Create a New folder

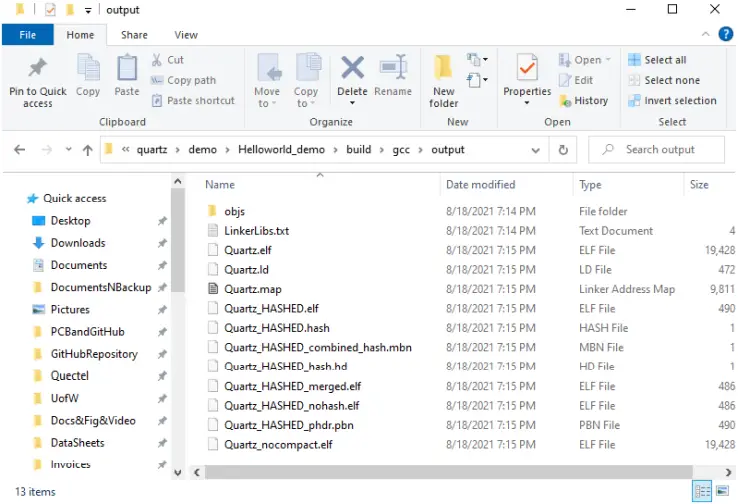tap(444, 81)
